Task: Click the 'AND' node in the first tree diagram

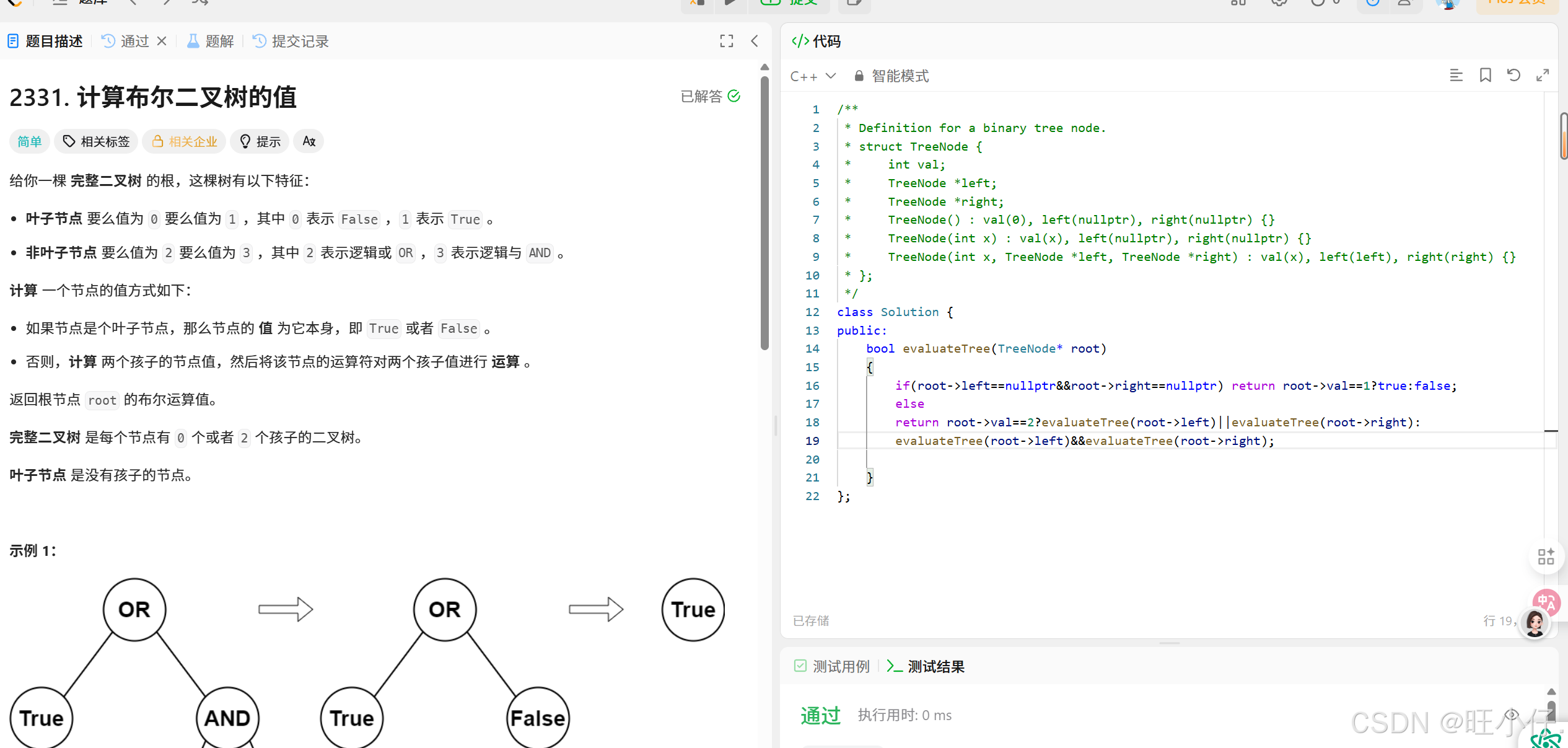Action: pos(227,718)
